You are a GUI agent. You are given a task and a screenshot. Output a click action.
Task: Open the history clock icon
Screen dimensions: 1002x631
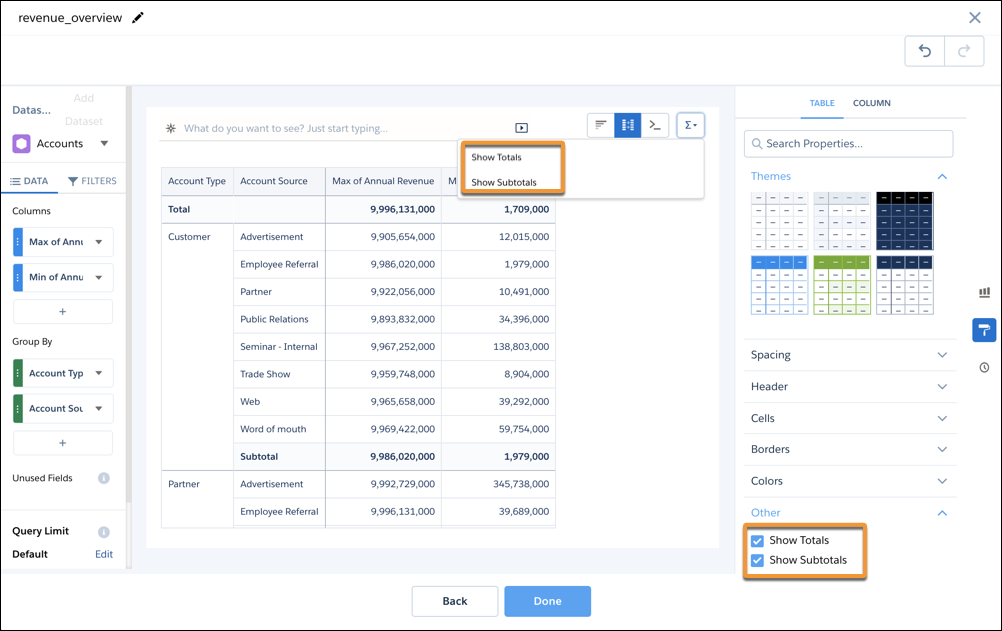tap(983, 367)
